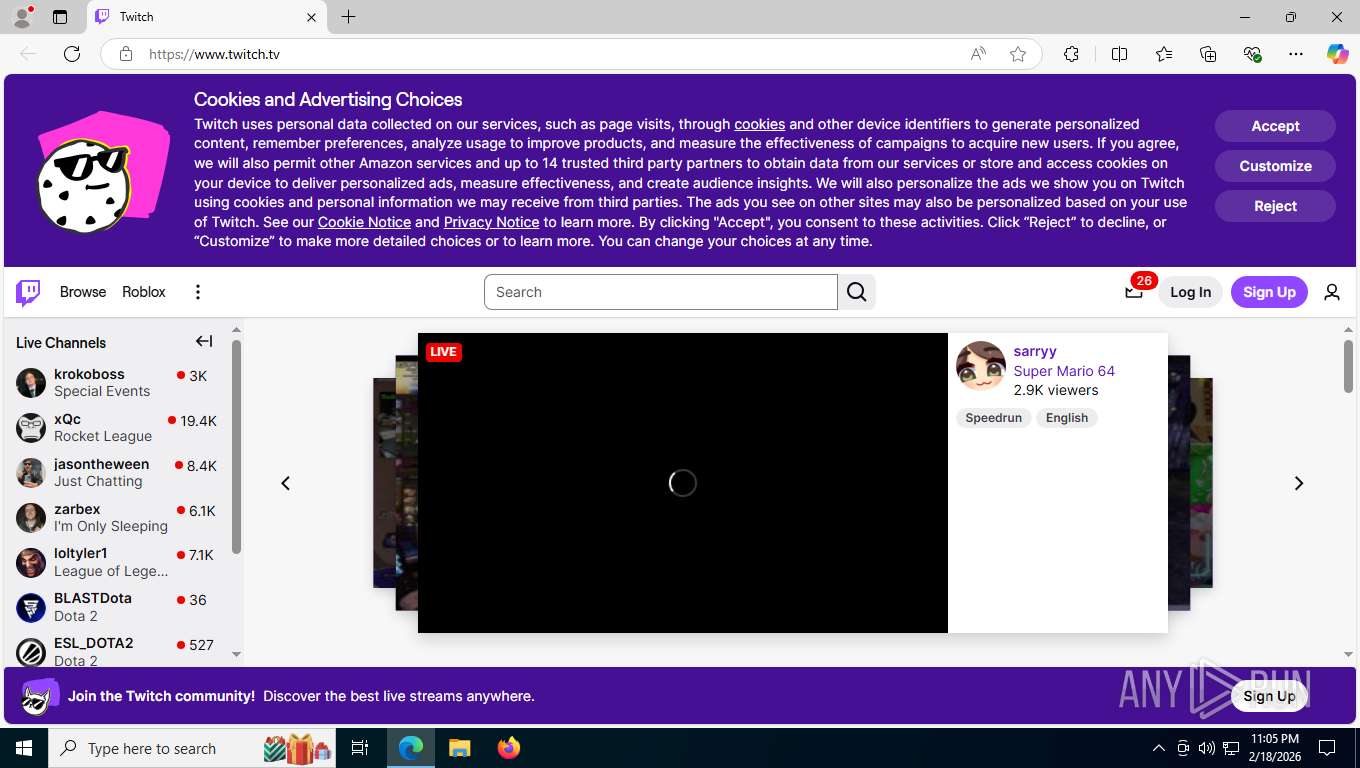Image resolution: width=1360 pixels, height=768 pixels.
Task: Collapse the Live Channels sidebar arrow
Action: [x=204, y=342]
